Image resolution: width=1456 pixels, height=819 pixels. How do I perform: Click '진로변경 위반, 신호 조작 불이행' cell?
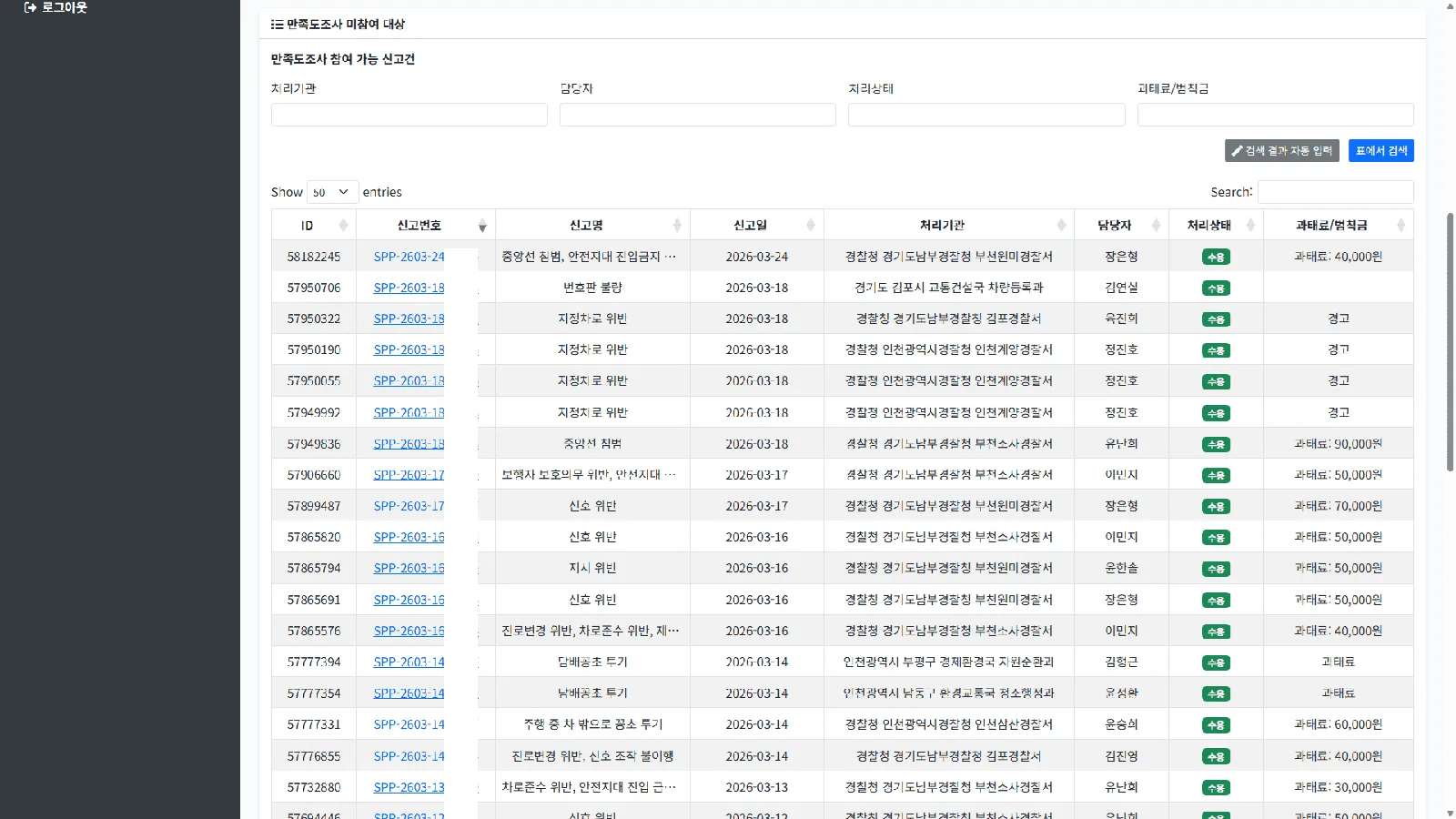coord(592,756)
